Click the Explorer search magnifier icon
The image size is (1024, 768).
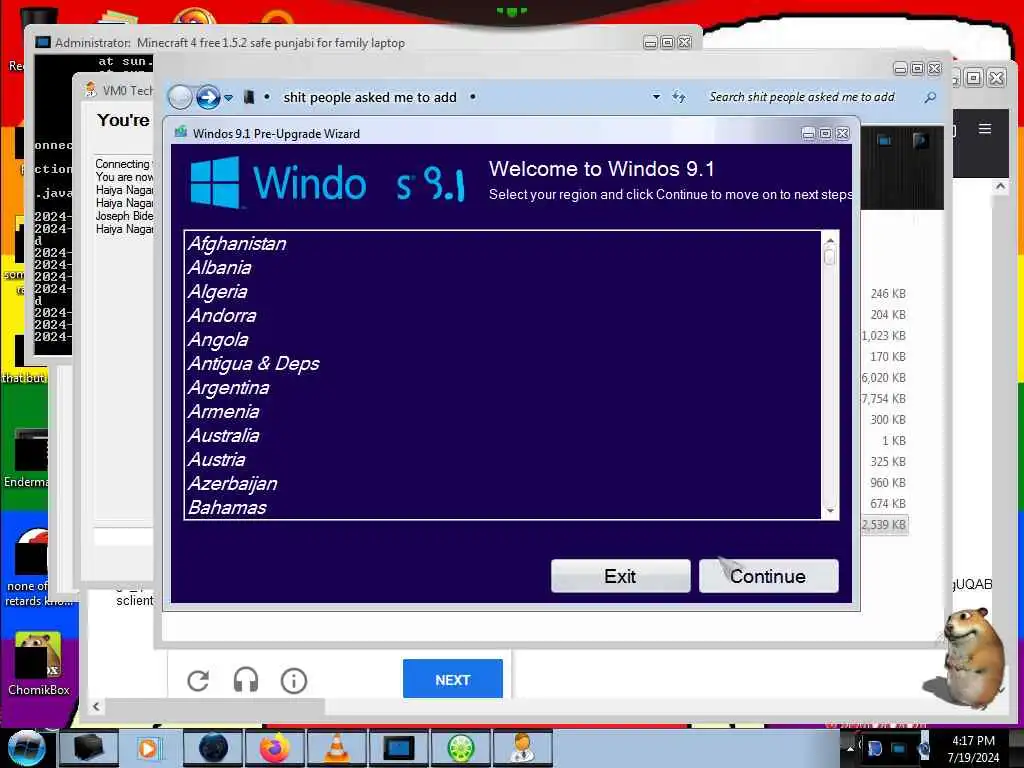(x=930, y=97)
